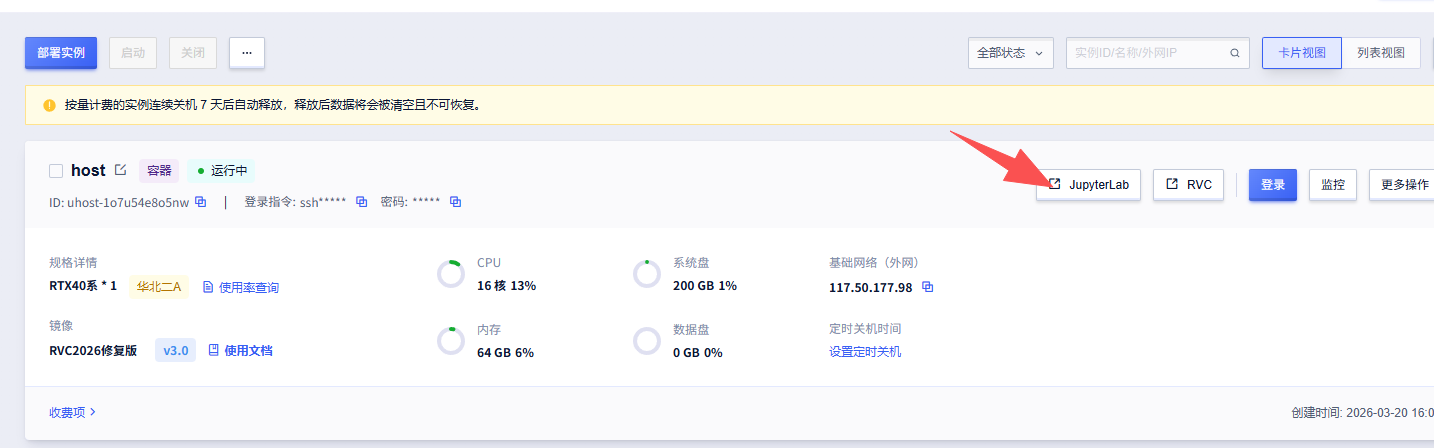1434x448 pixels.
Task: Switch to 卡片视图 card view
Action: pyautogui.click(x=1301, y=53)
